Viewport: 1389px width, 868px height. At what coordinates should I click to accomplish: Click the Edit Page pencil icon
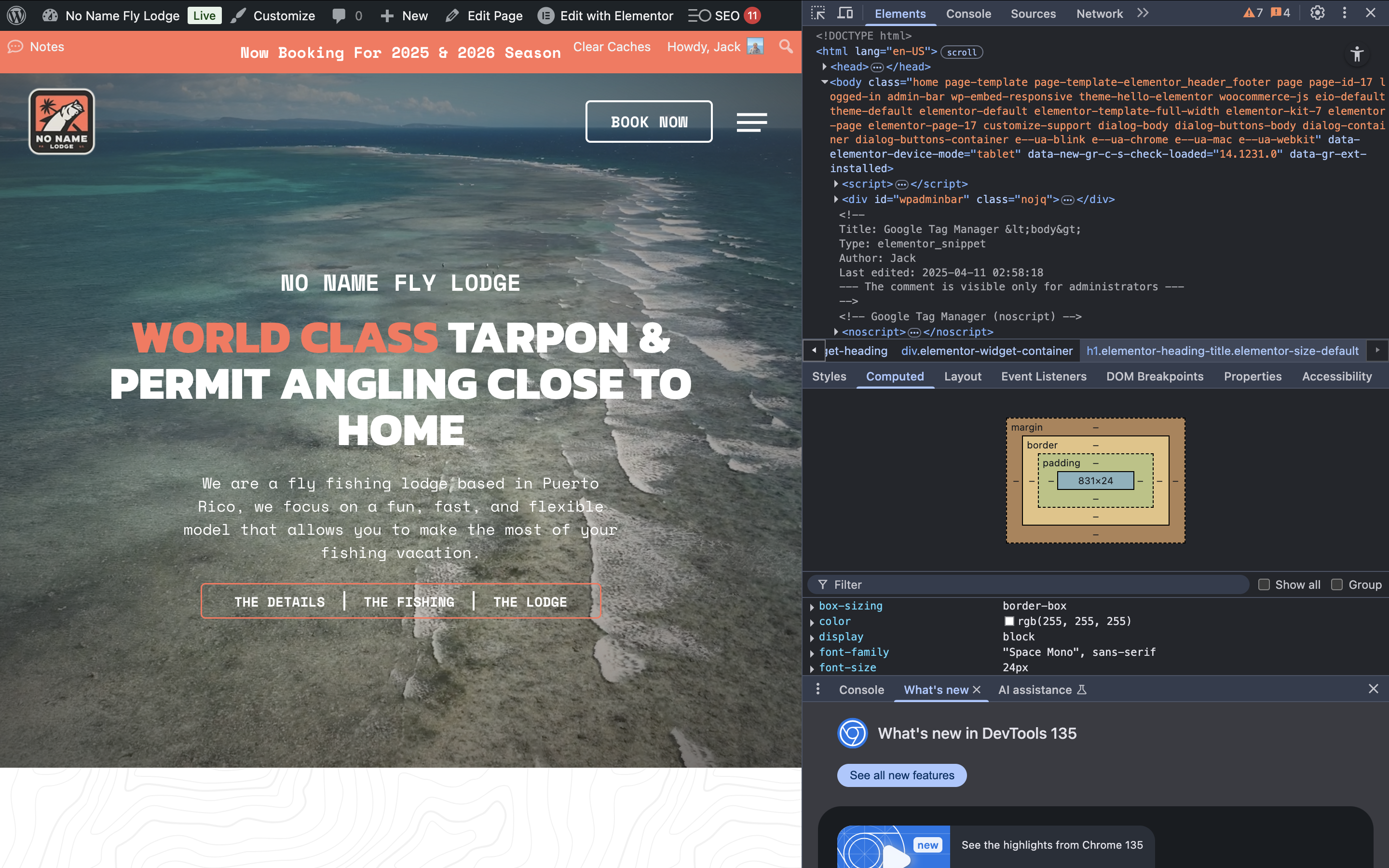click(452, 15)
